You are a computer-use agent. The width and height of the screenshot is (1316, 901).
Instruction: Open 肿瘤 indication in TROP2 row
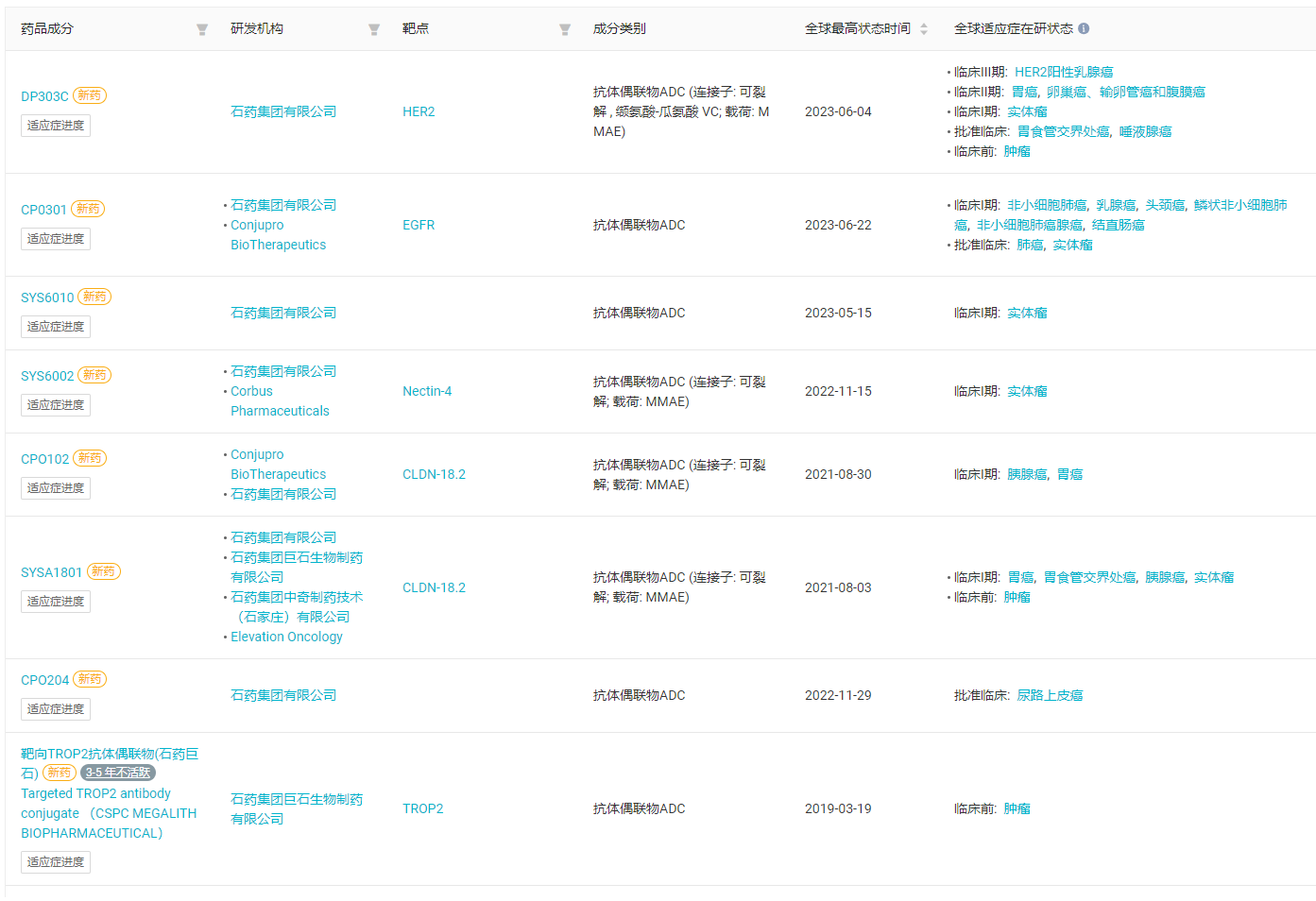(x=1017, y=808)
